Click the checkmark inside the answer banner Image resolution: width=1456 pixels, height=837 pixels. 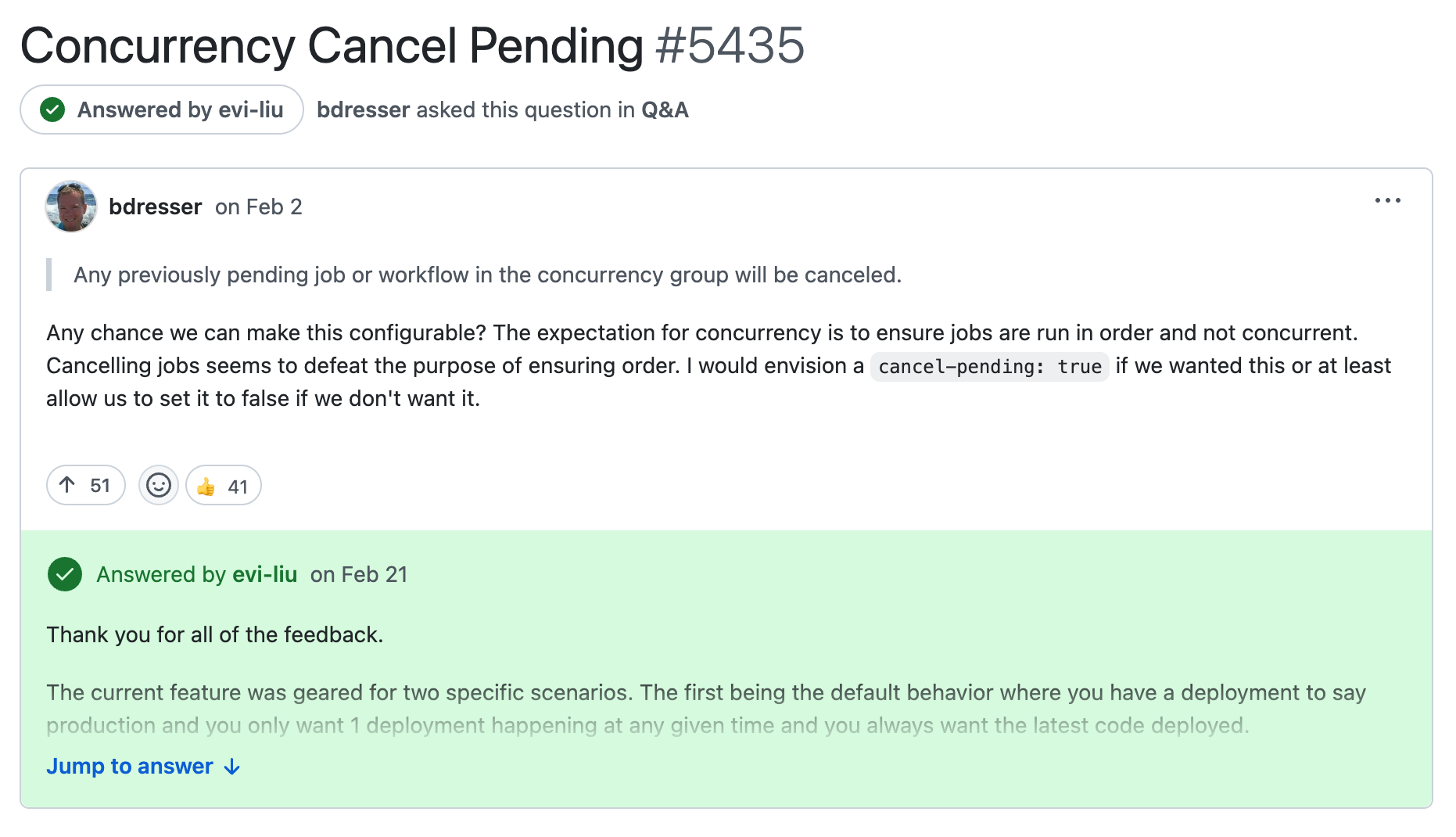[x=65, y=573]
